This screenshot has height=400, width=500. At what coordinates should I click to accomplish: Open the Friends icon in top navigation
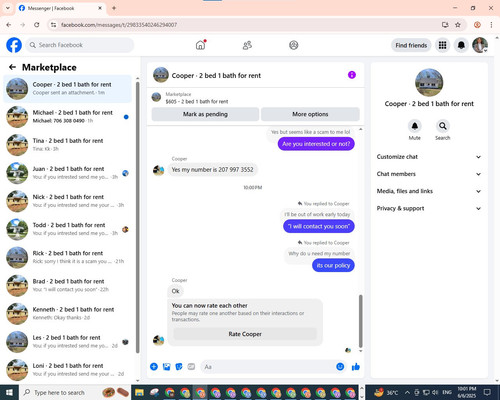click(247, 45)
